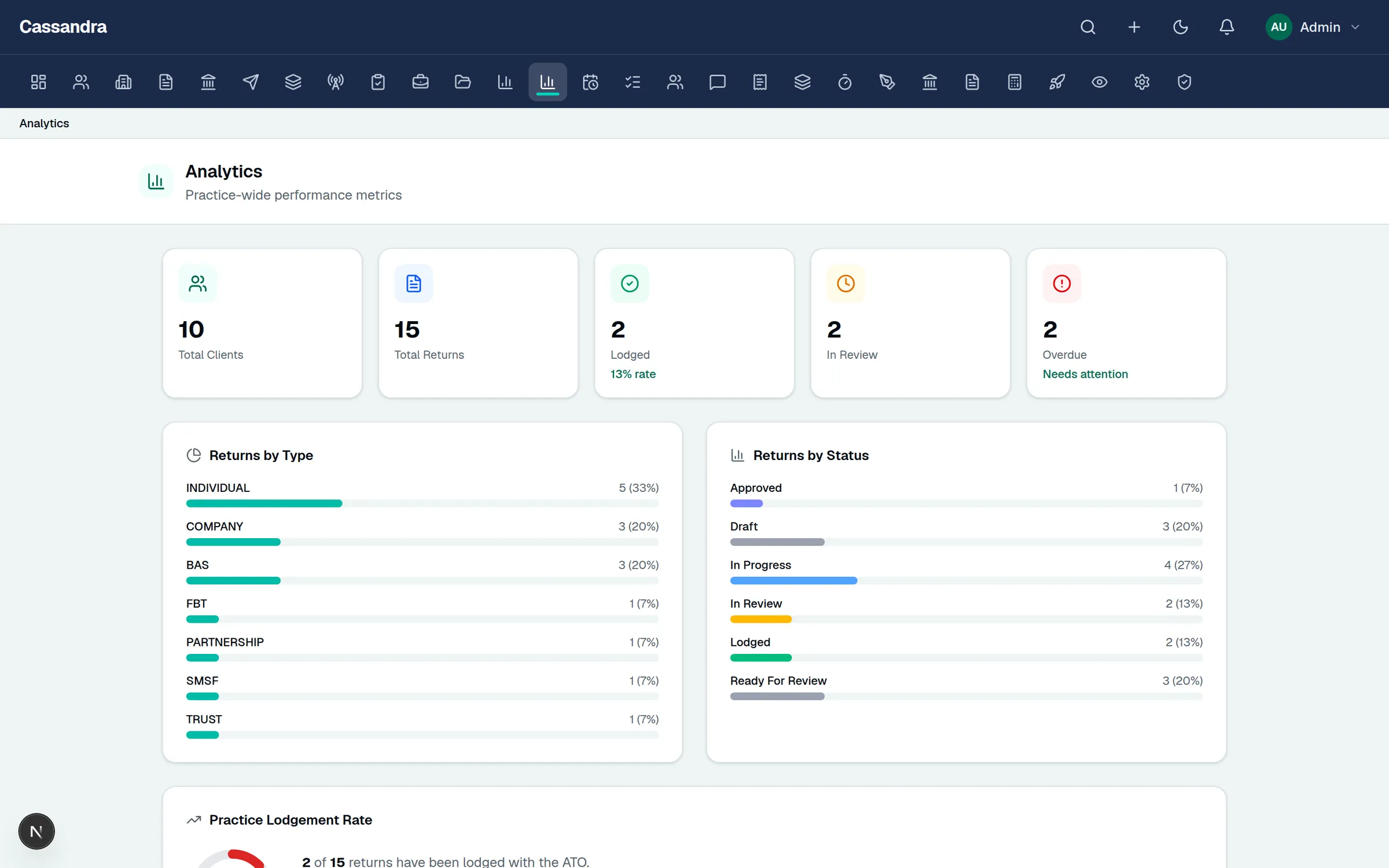Click the Draft status label

point(744,527)
